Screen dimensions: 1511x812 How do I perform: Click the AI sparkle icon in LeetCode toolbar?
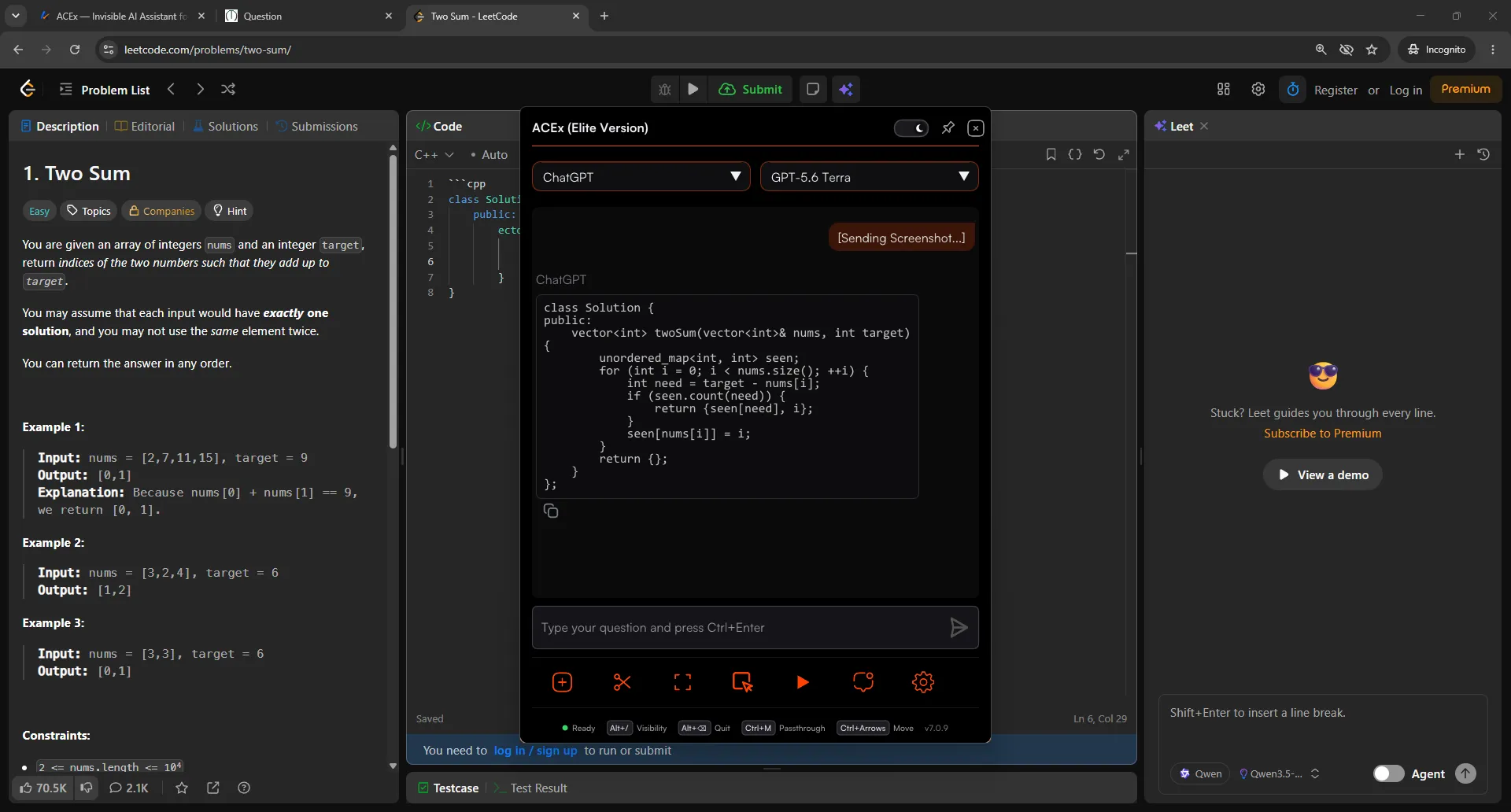click(846, 89)
